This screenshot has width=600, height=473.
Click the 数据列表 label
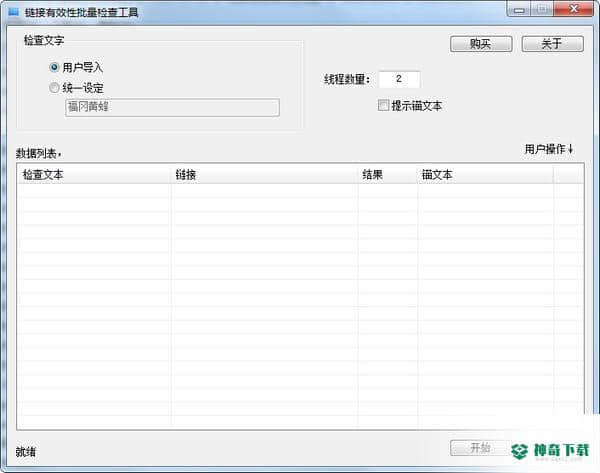click(x=38, y=153)
